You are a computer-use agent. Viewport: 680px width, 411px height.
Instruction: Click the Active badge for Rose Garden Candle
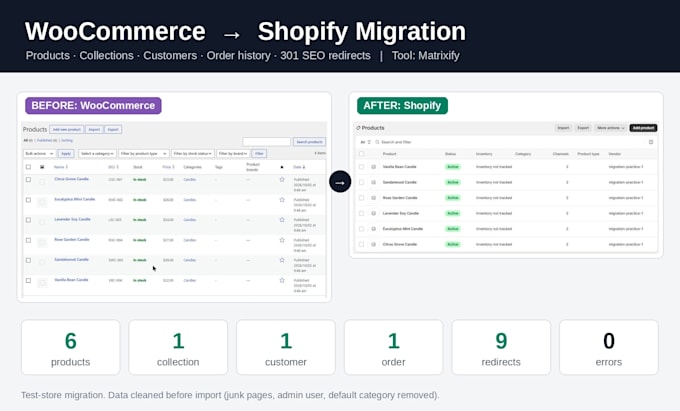coord(453,198)
